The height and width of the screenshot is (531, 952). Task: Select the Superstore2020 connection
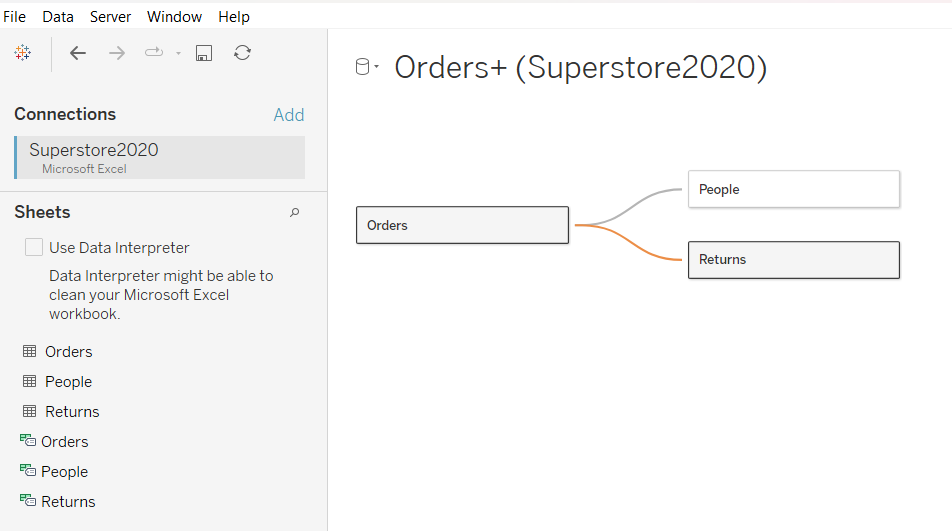[x=160, y=157]
